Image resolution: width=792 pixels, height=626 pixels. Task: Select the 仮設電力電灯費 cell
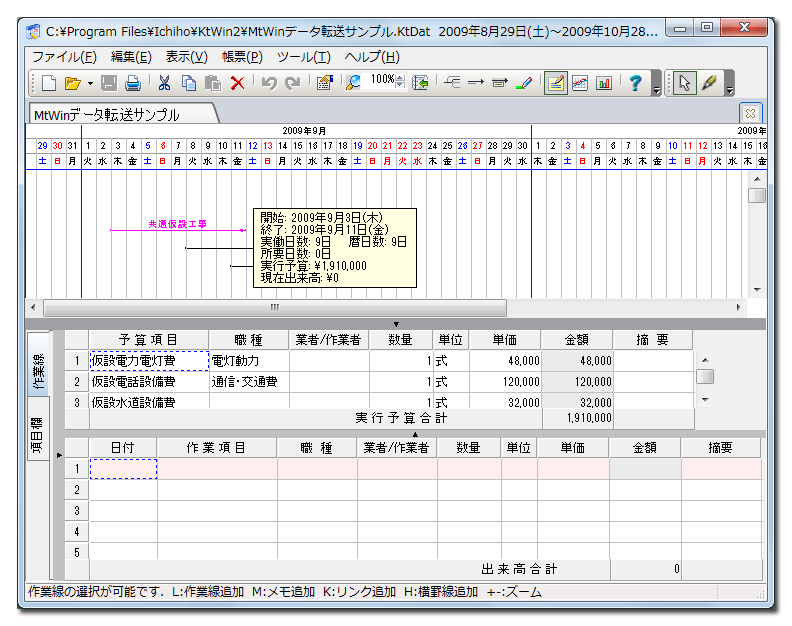coord(149,361)
